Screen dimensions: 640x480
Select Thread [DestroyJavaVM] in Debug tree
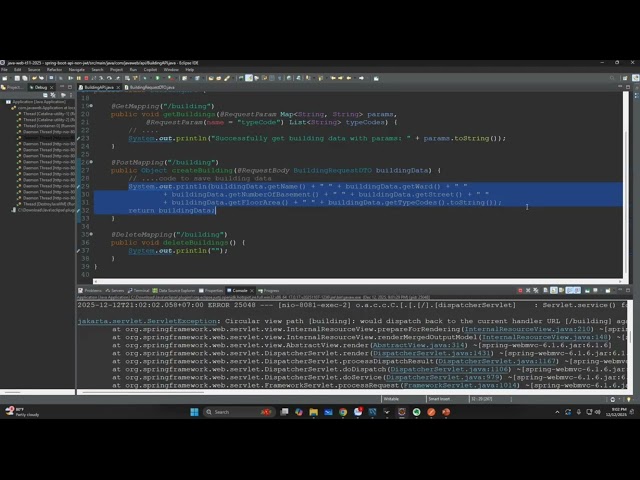(x=48, y=204)
